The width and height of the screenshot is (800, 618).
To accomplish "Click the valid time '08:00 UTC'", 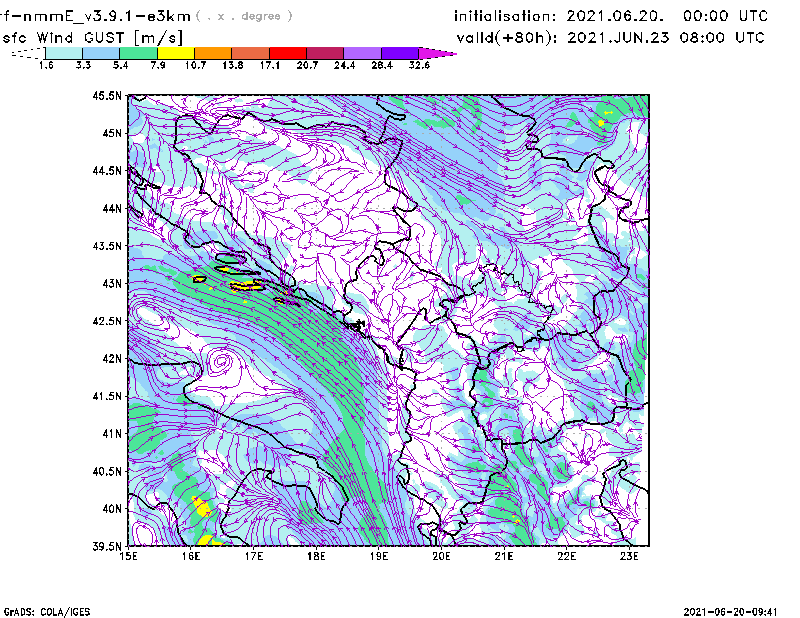I will (722, 38).
